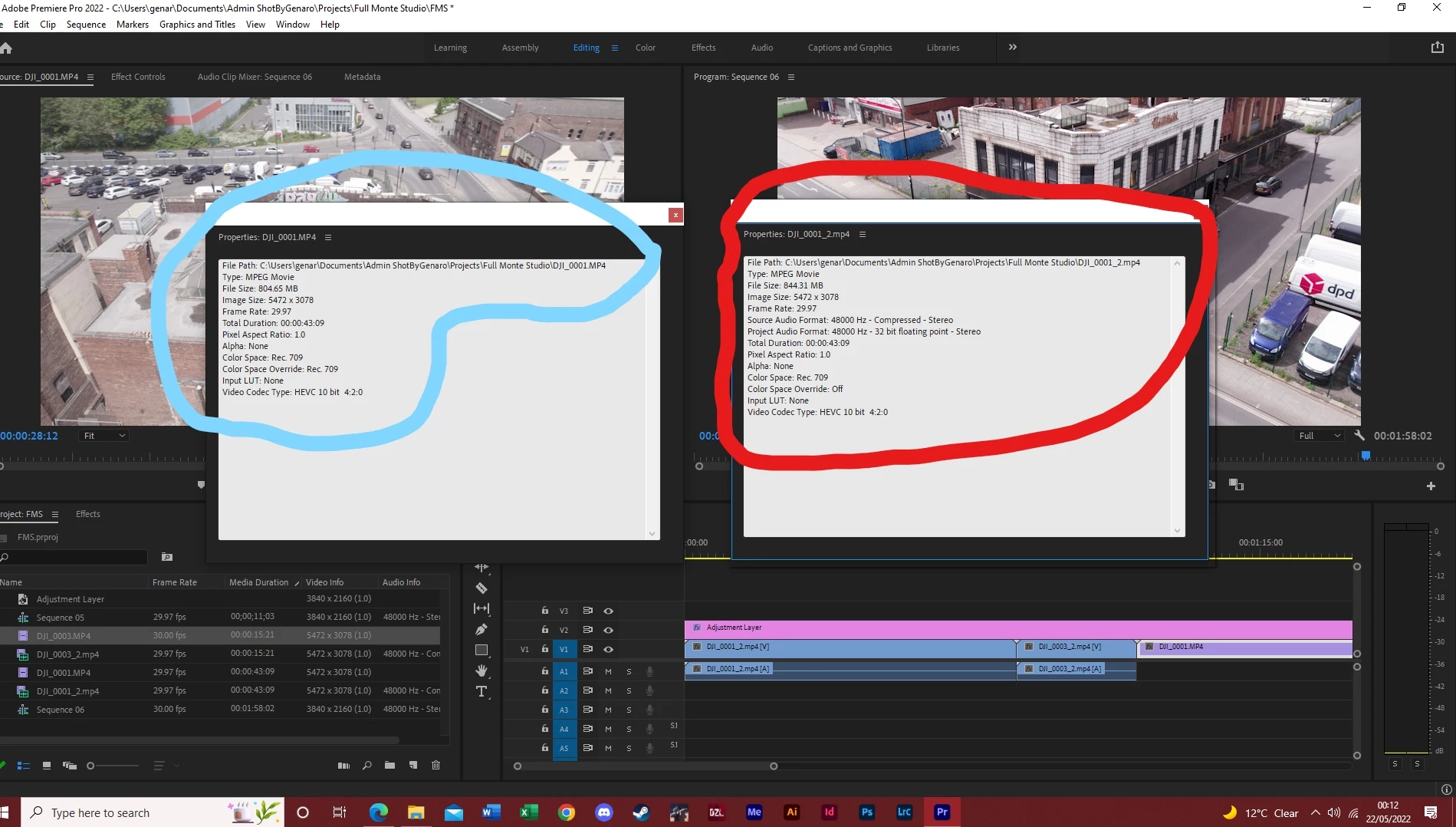The width and height of the screenshot is (1456, 827).
Task: Click timeline horizontal zoom scroll handle
Action: pos(774,766)
